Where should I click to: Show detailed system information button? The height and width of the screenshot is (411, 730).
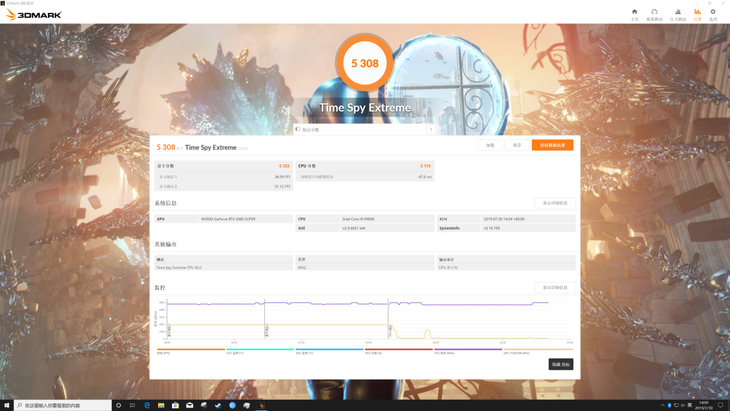click(555, 203)
